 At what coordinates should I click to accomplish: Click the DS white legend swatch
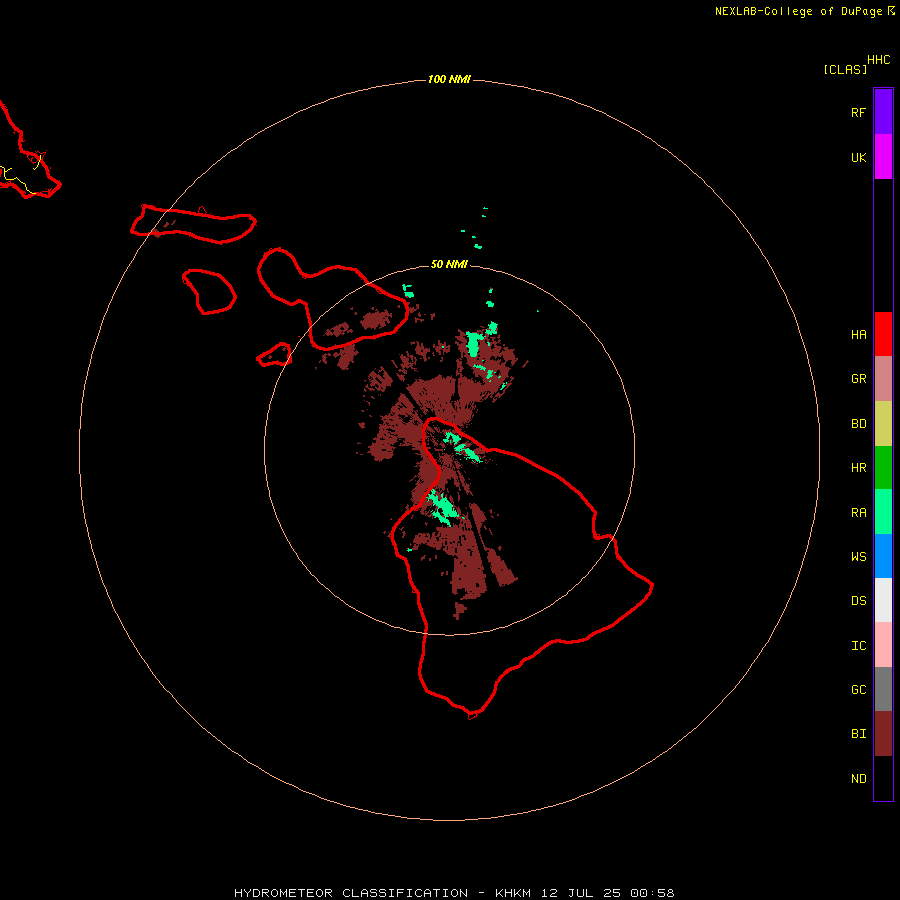click(x=883, y=600)
